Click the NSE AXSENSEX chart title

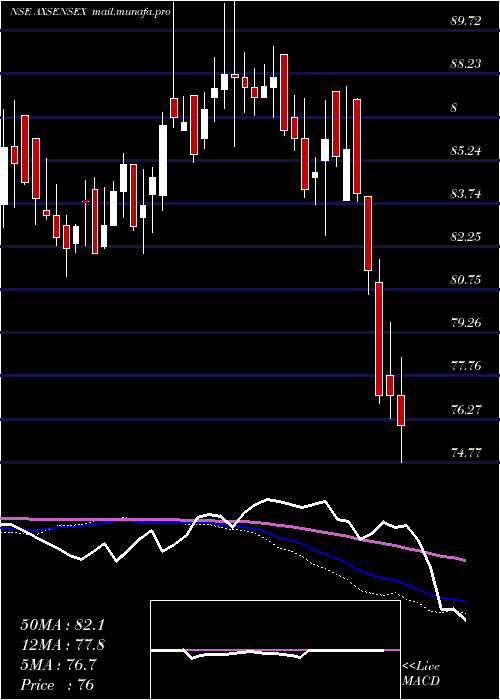(x=50, y=12)
